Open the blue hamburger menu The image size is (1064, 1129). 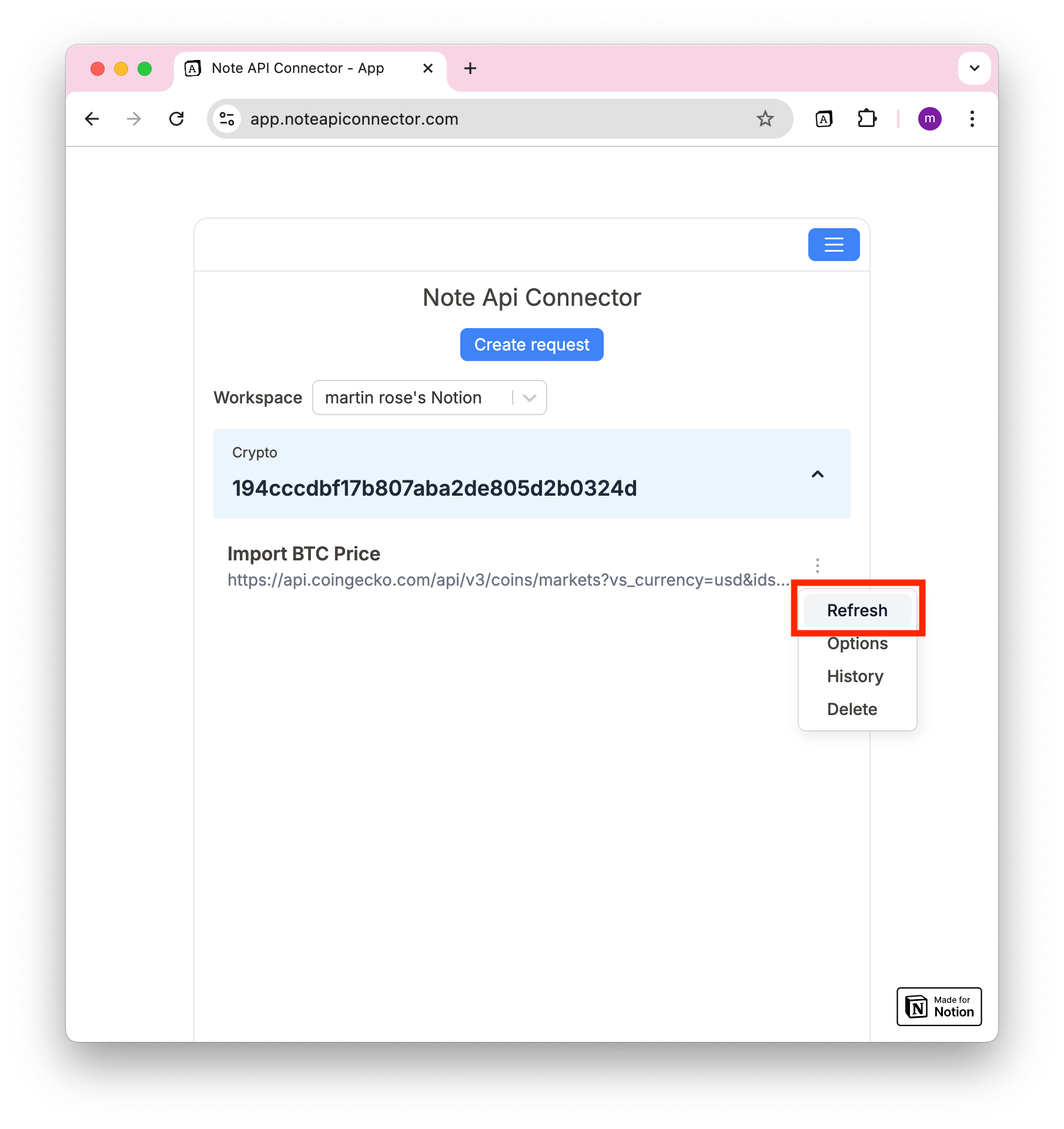point(834,245)
